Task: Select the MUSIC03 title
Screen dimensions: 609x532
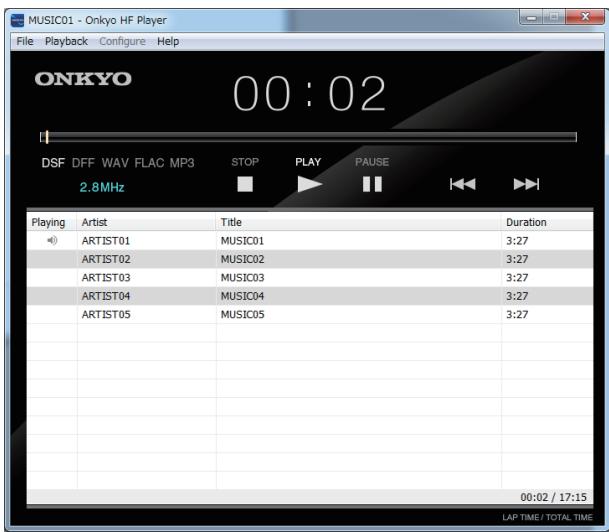Action: 242,278
